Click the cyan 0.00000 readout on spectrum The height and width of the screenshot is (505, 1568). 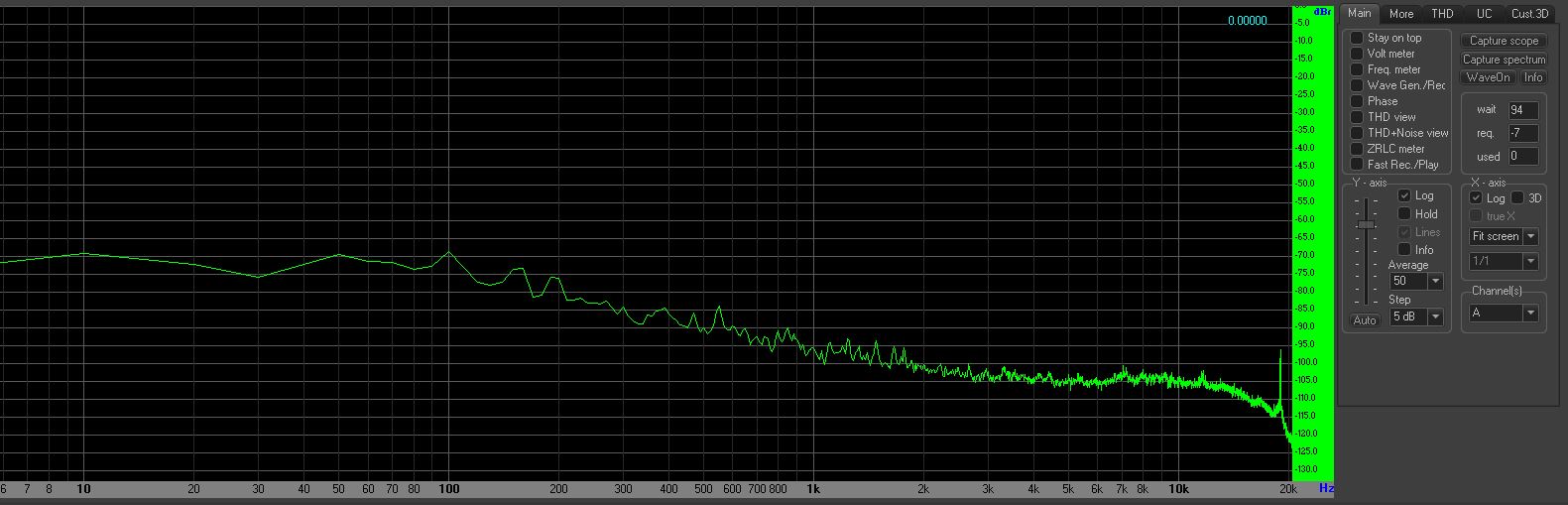1247,21
